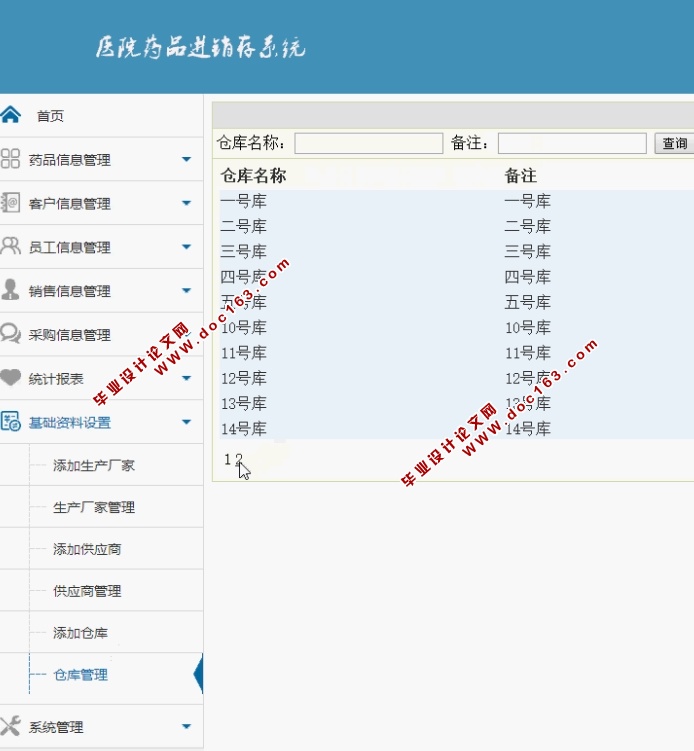
Task: Select 11号库 in warehouse name column
Action: click(x=243, y=353)
